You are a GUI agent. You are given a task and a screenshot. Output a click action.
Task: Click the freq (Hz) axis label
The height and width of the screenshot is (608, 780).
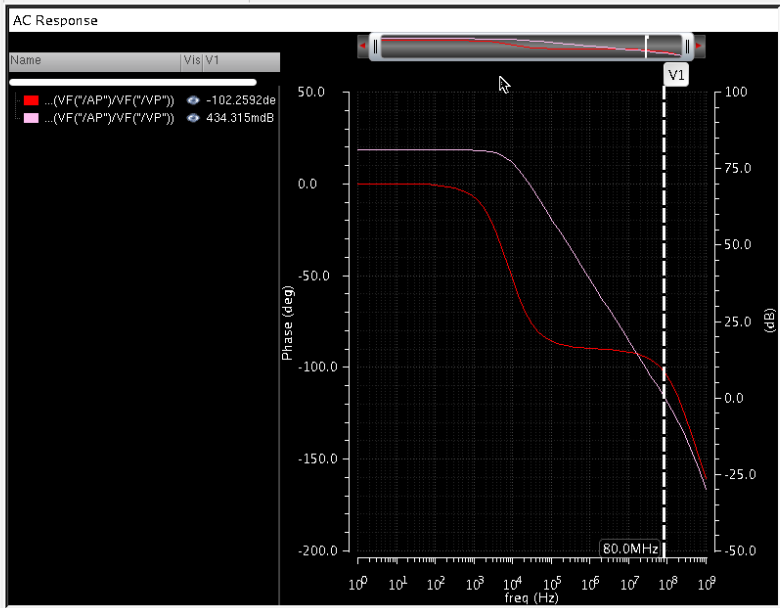(x=532, y=598)
